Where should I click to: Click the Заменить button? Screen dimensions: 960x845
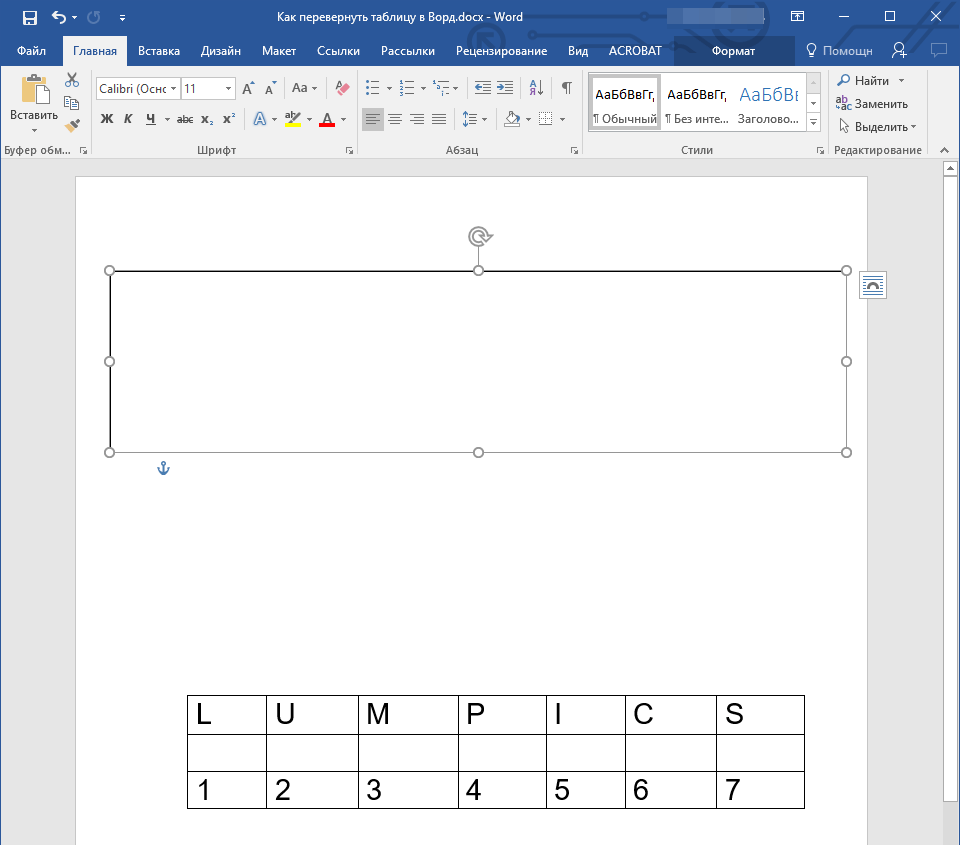(x=873, y=103)
